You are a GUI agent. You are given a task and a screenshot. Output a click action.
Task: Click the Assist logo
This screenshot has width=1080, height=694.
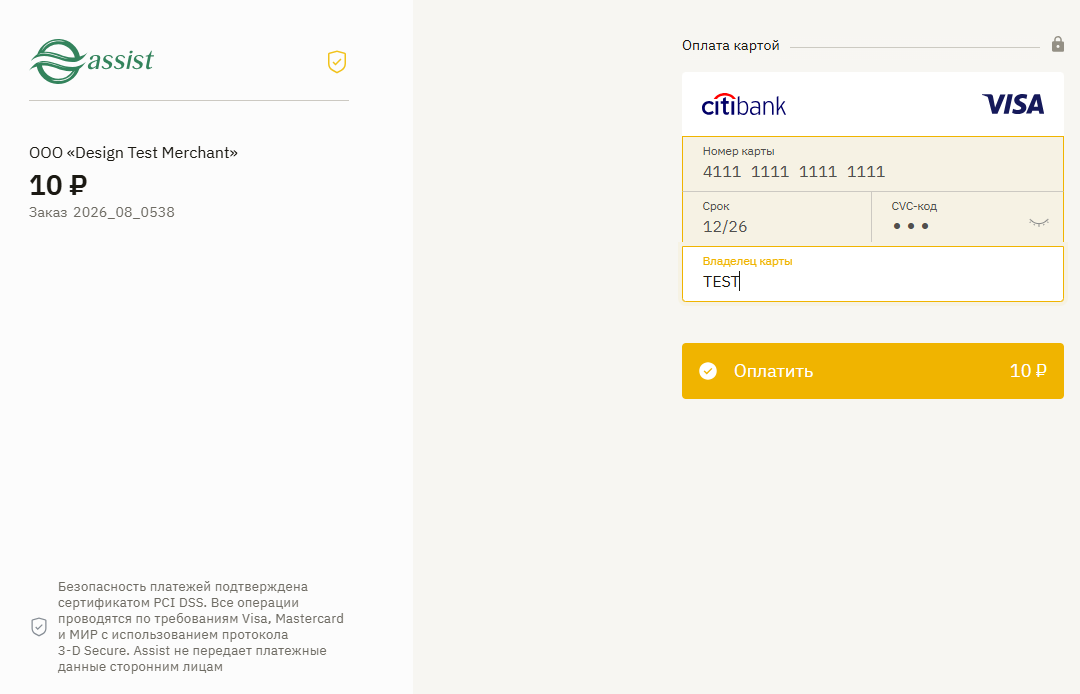click(x=92, y=61)
